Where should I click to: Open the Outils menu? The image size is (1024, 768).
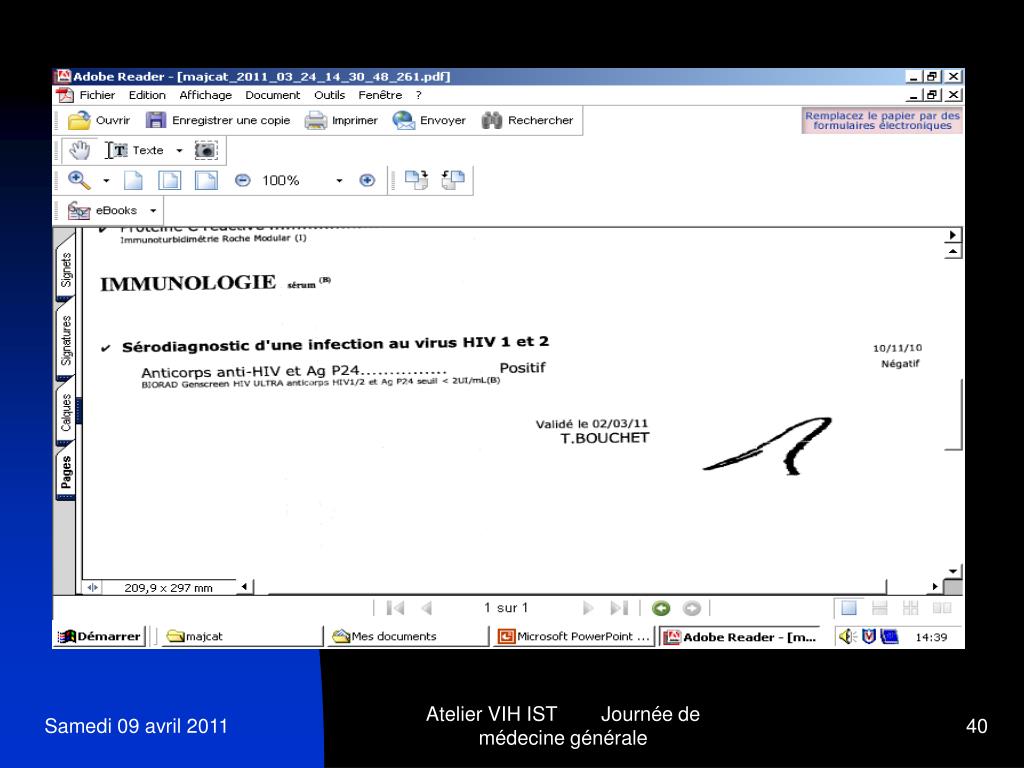click(x=329, y=95)
